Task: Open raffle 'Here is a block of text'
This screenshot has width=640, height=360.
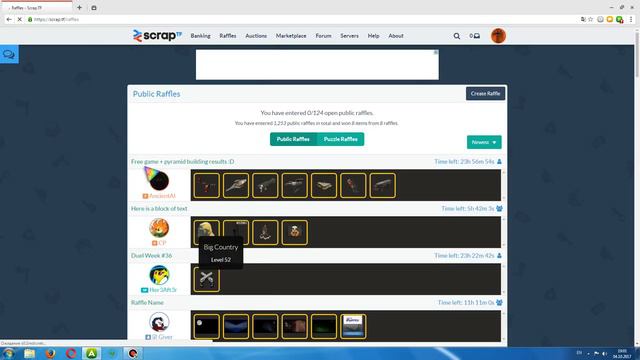Action: (x=159, y=209)
